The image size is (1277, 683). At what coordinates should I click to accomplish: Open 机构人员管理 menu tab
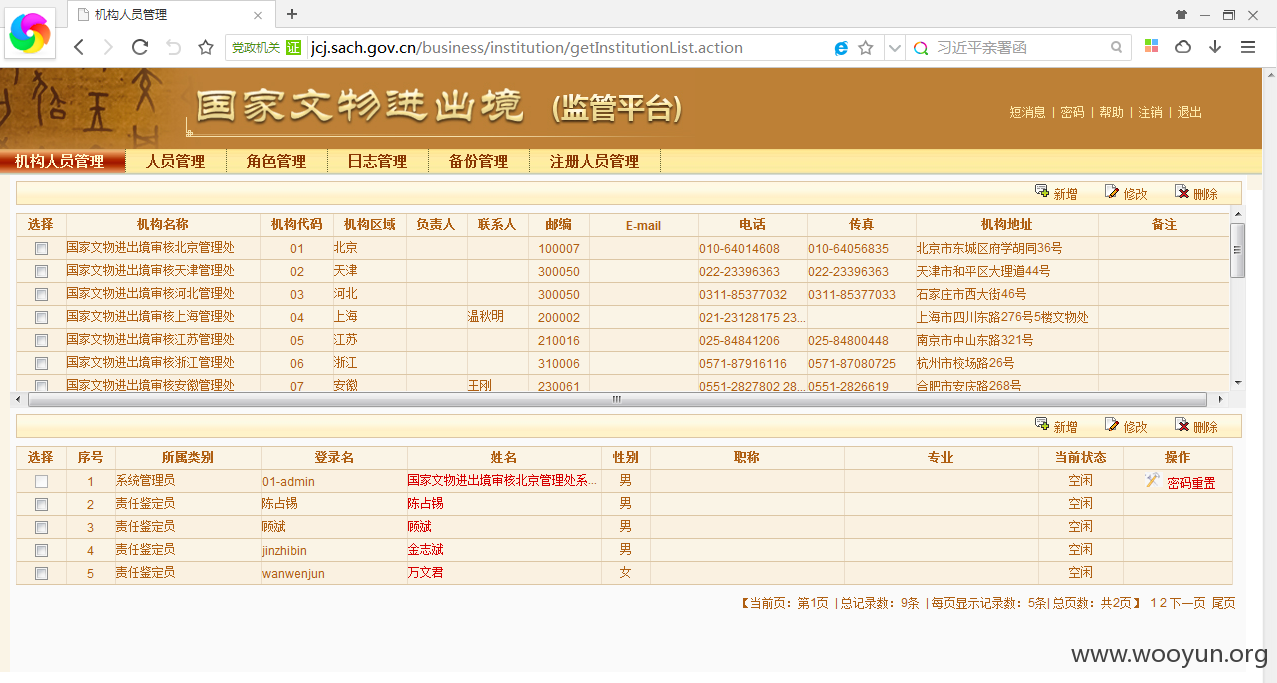(x=62, y=161)
